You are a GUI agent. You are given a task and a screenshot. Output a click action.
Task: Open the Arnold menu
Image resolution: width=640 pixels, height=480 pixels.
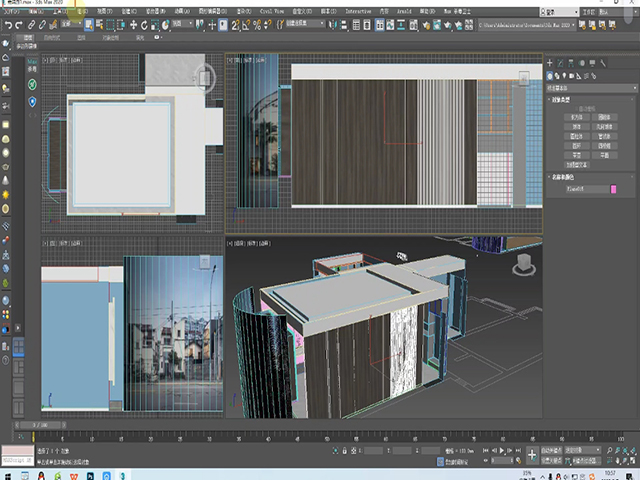pyautogui.click(x=402, y=11)
